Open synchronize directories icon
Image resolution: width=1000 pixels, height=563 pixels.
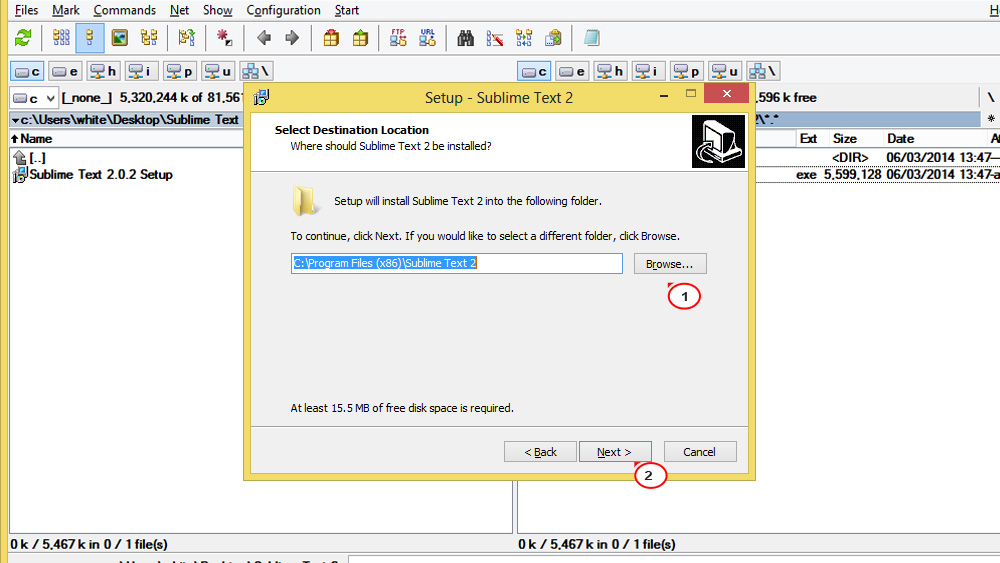(x=524, y=38)
